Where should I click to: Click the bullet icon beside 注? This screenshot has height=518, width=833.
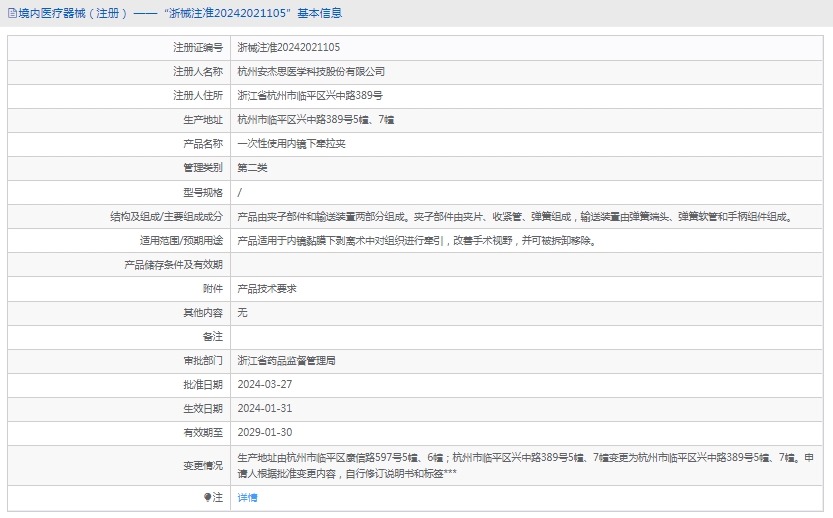(208, 497)
